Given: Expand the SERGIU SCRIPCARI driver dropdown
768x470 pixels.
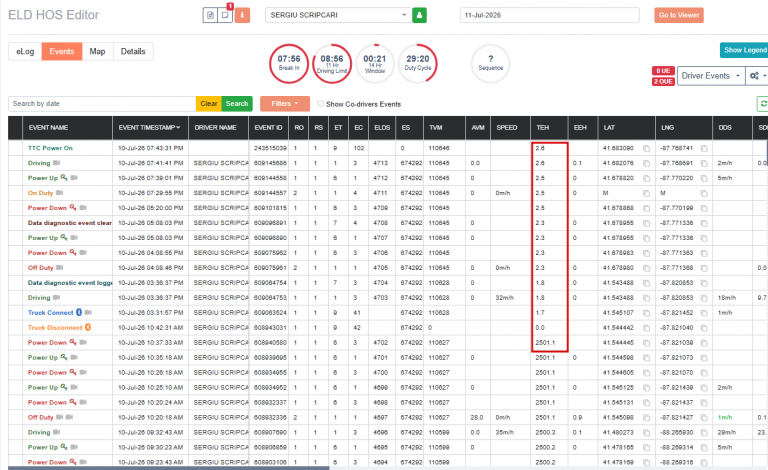Looking at the screenshot, I should click(x=337, y=15).
